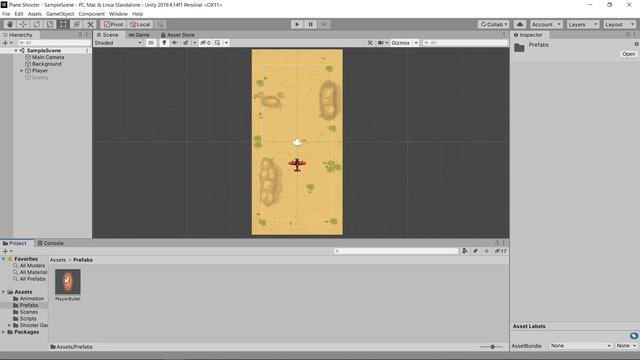Viewport: 640px width, 360px height.
Task: Open the File menu
Action: tap(6, 14)
